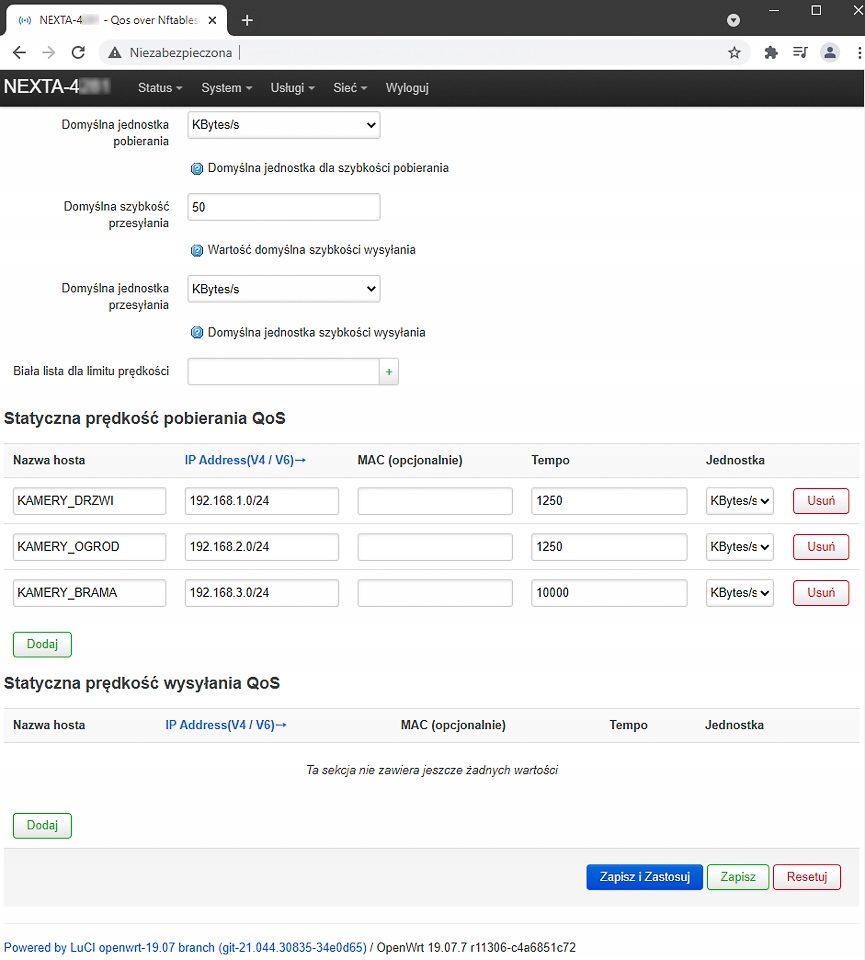Screen dimensions: 865x960
Task: Remove the KAMERY_DRZWI entry with Usuń
Action: point(820,501)
